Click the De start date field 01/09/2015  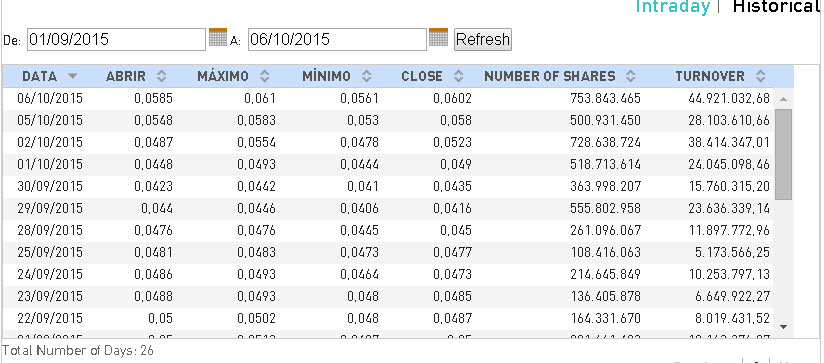tap(116, 39)
